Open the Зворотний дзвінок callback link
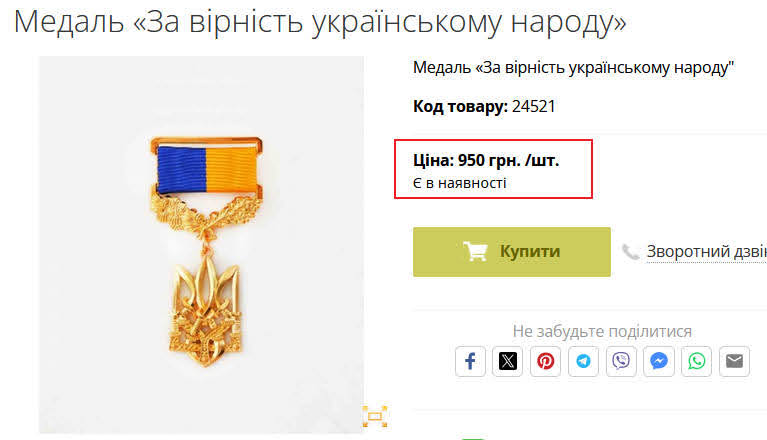This screenshot has height=440, width=767. [706, 251]
